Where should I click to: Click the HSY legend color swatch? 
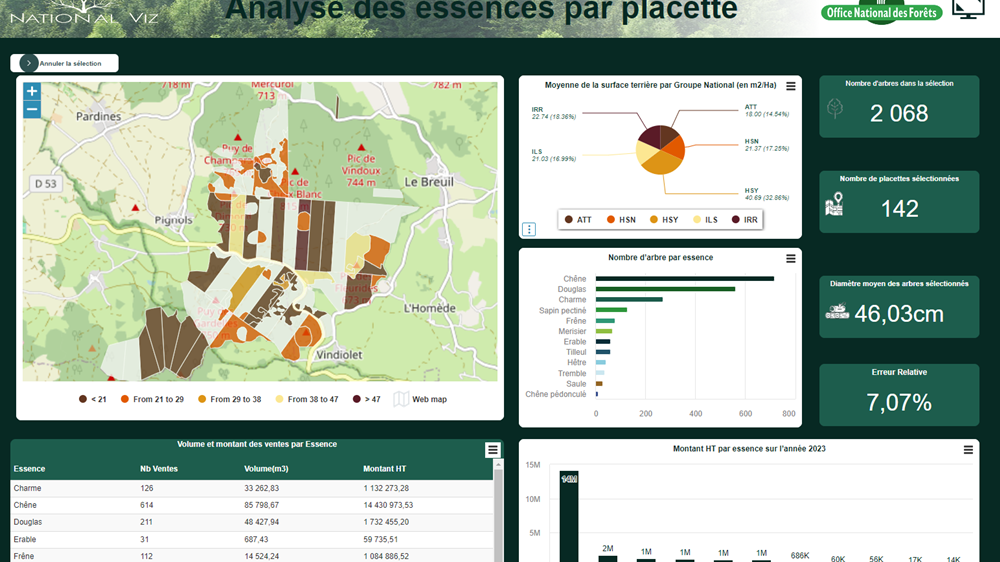(x=653, y=219)
